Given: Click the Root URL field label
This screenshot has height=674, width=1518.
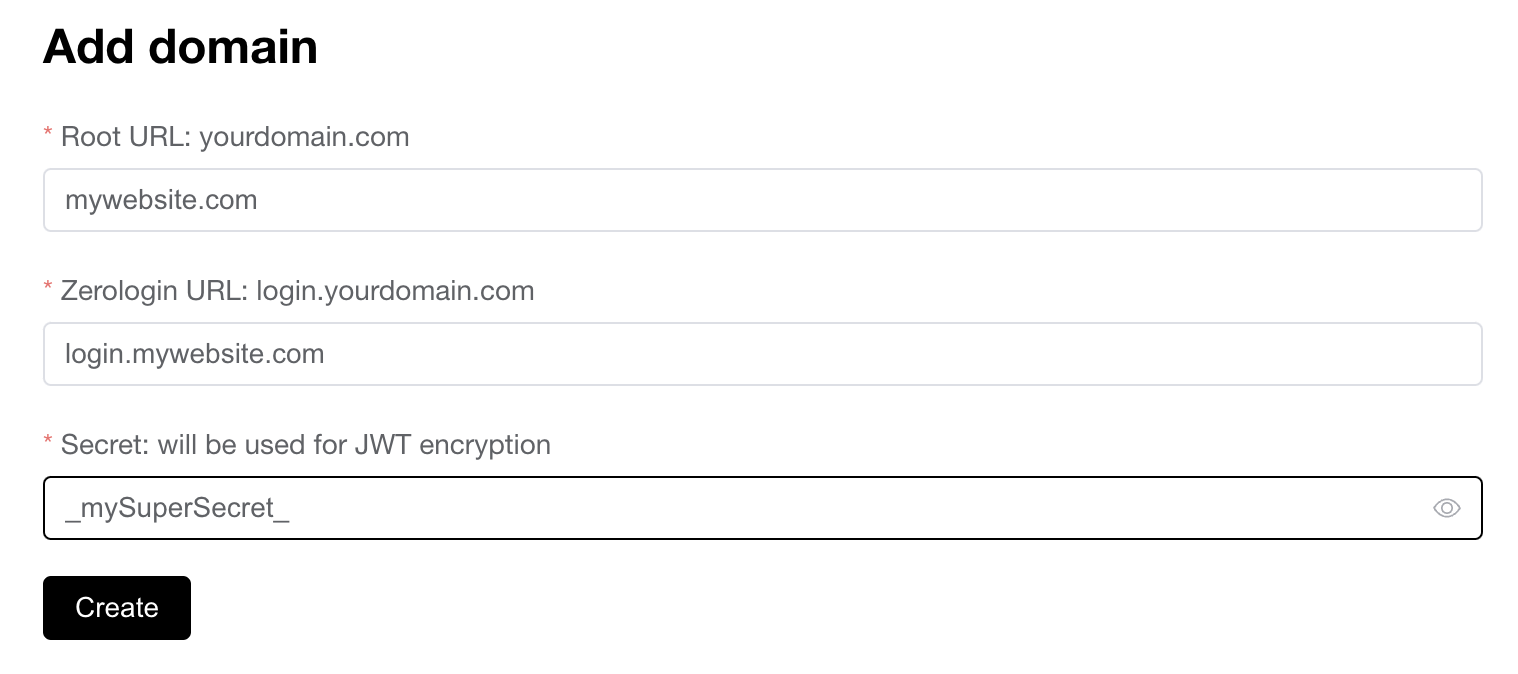Looking at the screenshot, I should click(x=235, y=137).
